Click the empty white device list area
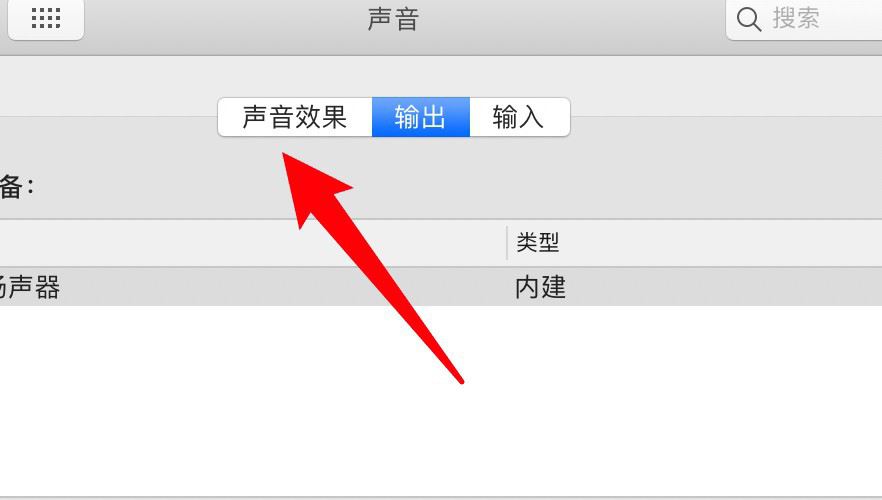Screen dimensions: 882x500 pyautogui.click(x=441, y=400)
